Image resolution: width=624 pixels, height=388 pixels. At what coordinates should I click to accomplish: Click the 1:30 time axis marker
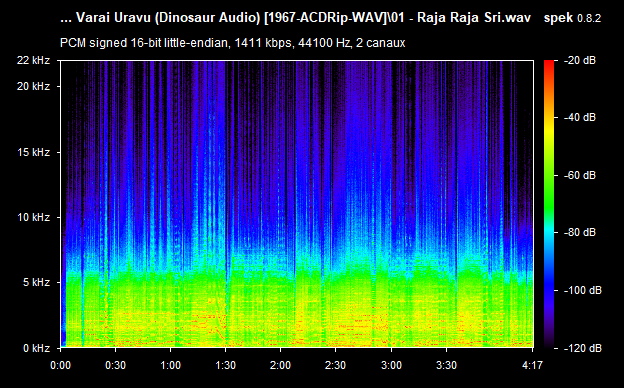click(x=226, y=365)
